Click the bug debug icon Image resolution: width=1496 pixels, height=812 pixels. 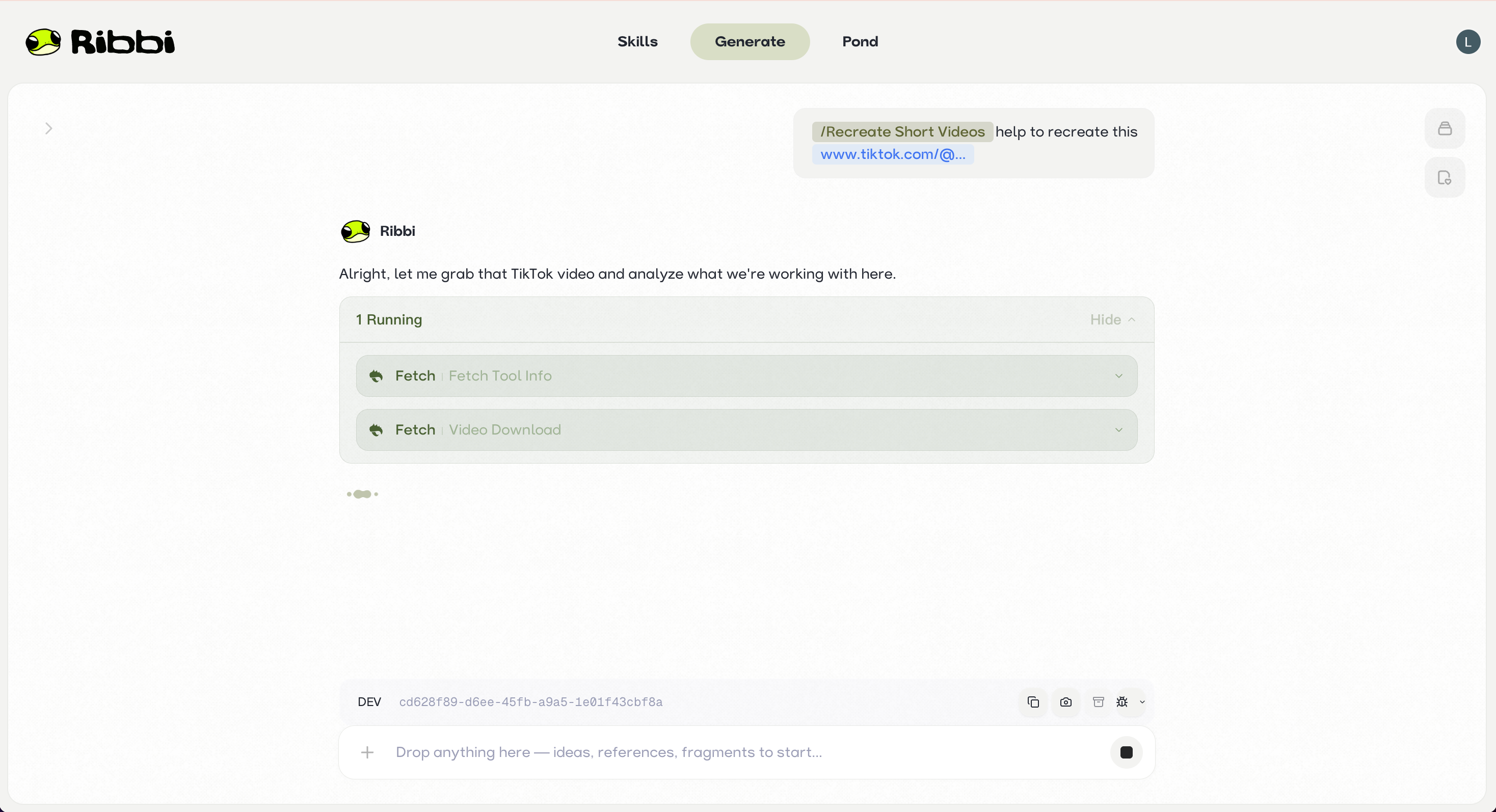(x=1122, y=702)
